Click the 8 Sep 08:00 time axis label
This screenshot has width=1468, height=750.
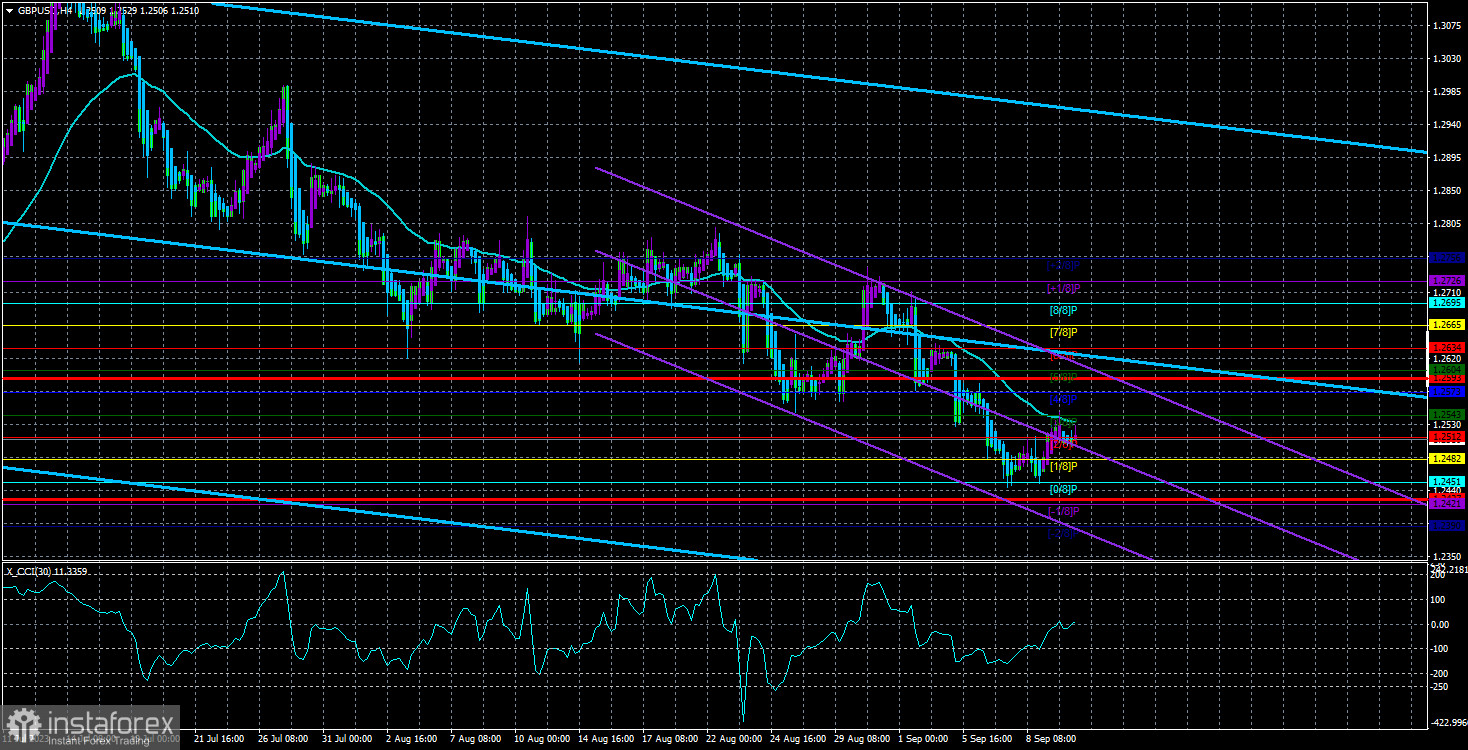coord(1050,739)
